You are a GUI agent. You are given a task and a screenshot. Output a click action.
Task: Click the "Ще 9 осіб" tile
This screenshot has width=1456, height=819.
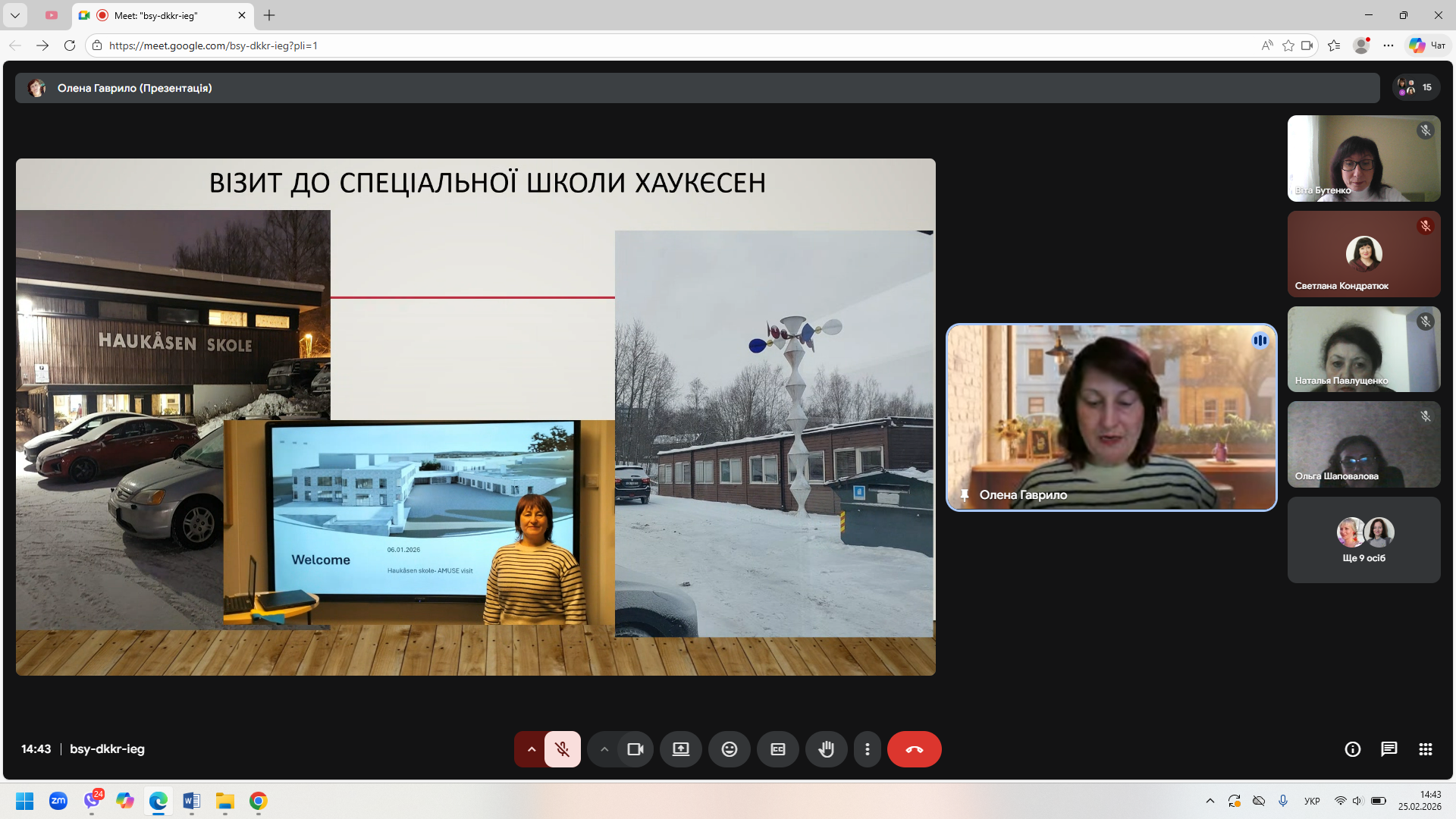(x=1363, y=540)
